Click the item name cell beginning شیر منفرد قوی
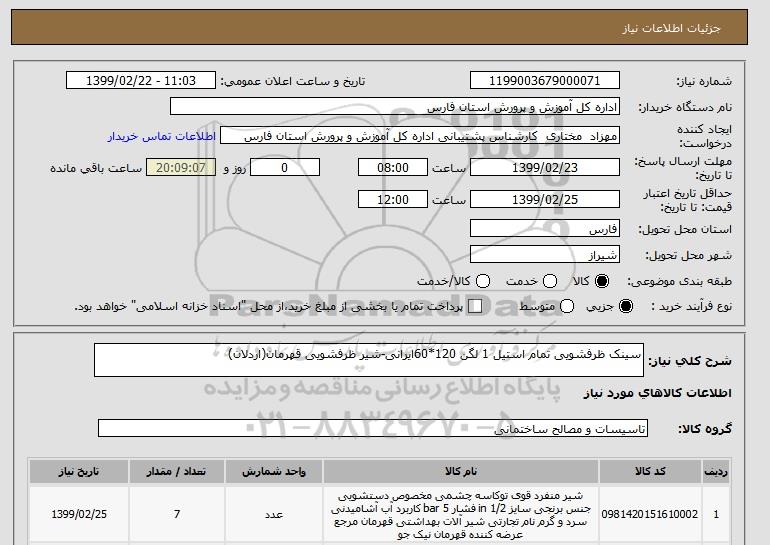770x545 pixels. (461, 514)
